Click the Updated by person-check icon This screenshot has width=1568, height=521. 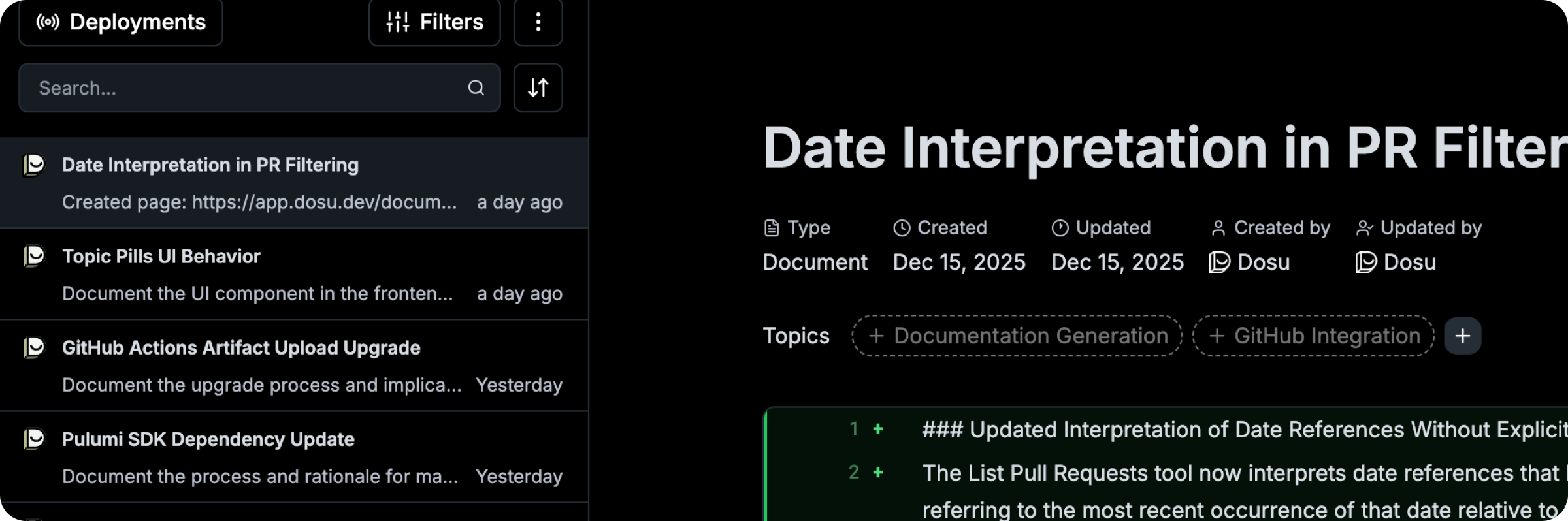pos(1364,227)
